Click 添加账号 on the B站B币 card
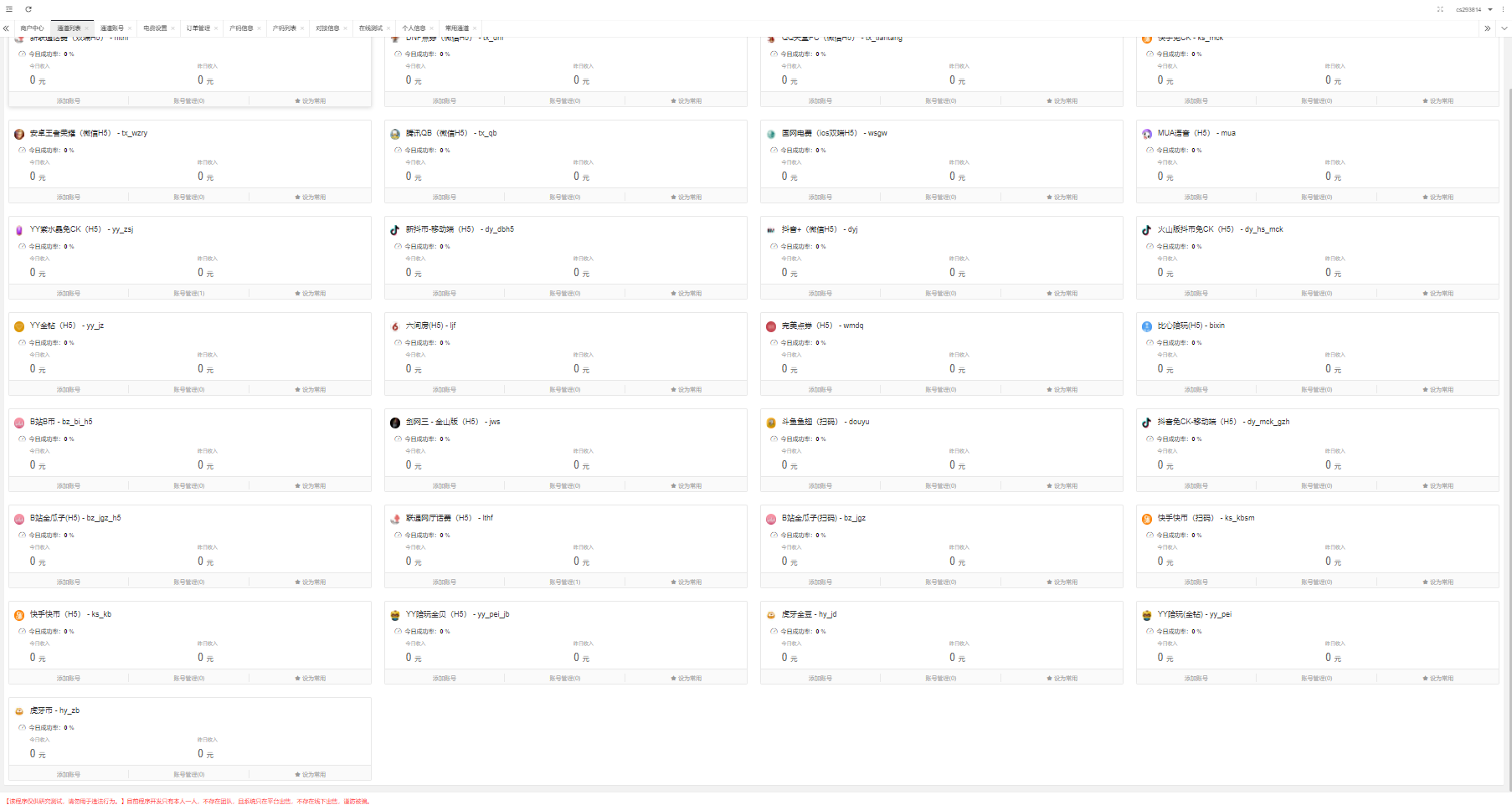The height and width of the screenshot is (805, 1512). 69,486
